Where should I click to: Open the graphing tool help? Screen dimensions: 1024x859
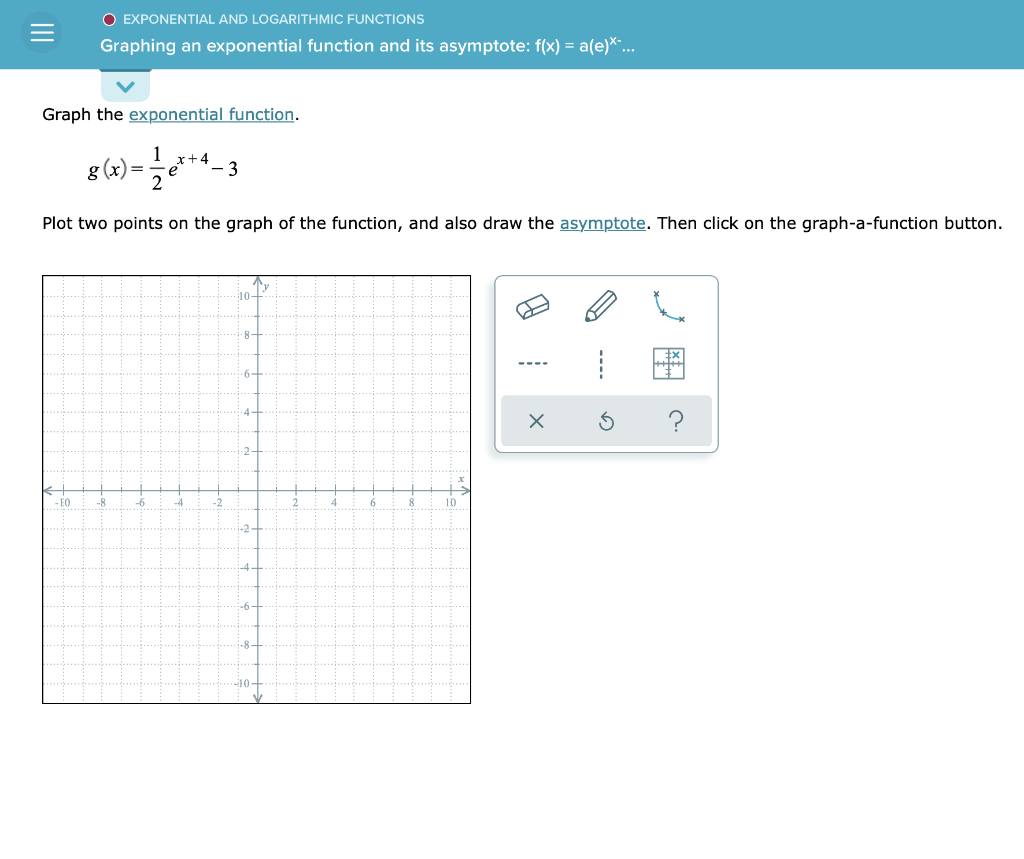coord(677,421)
